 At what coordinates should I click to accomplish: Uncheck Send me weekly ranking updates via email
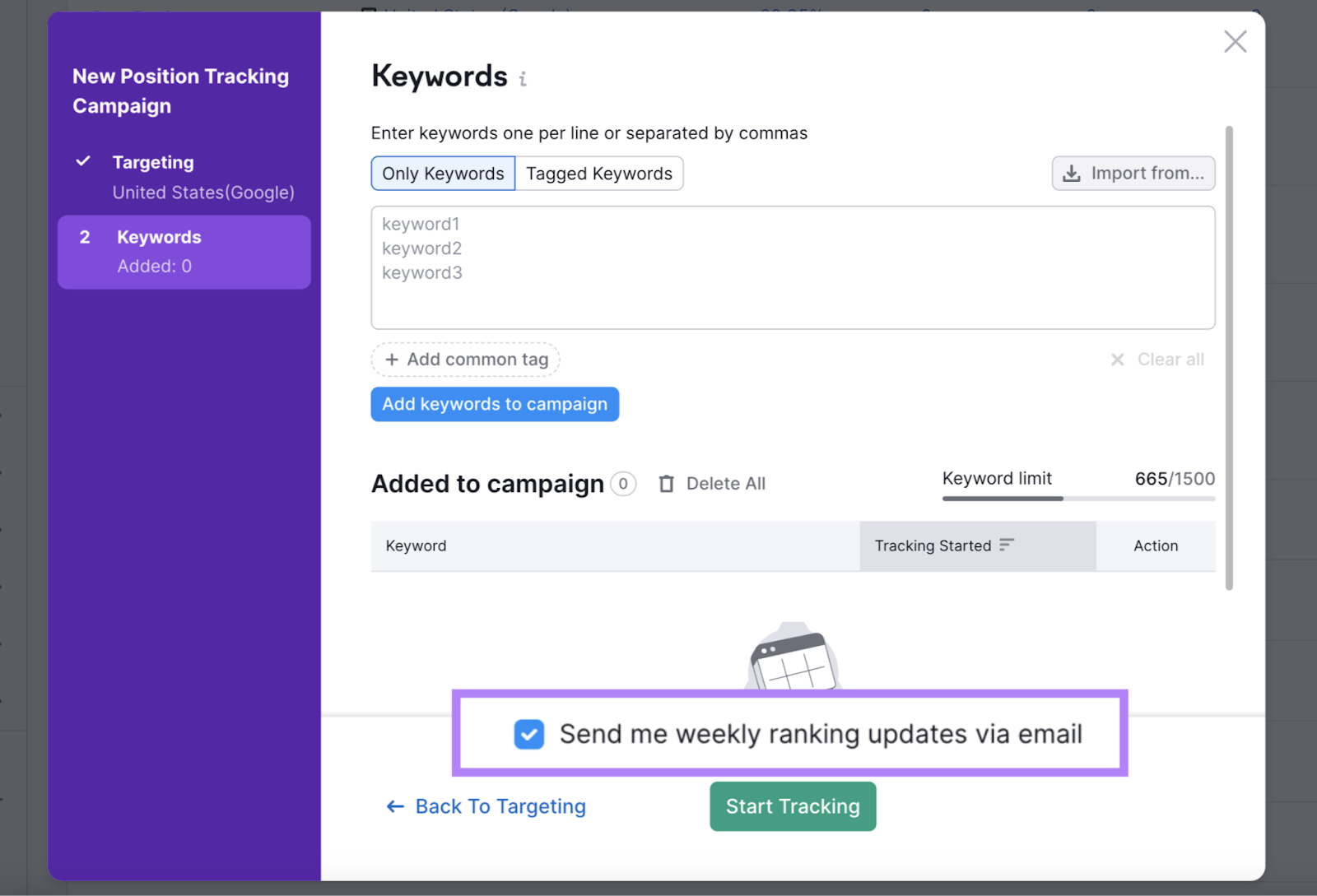pos(529,734)
